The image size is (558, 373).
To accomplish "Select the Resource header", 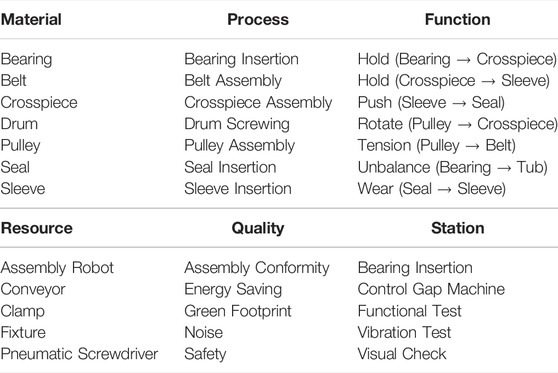I will (x=37, y=228).
